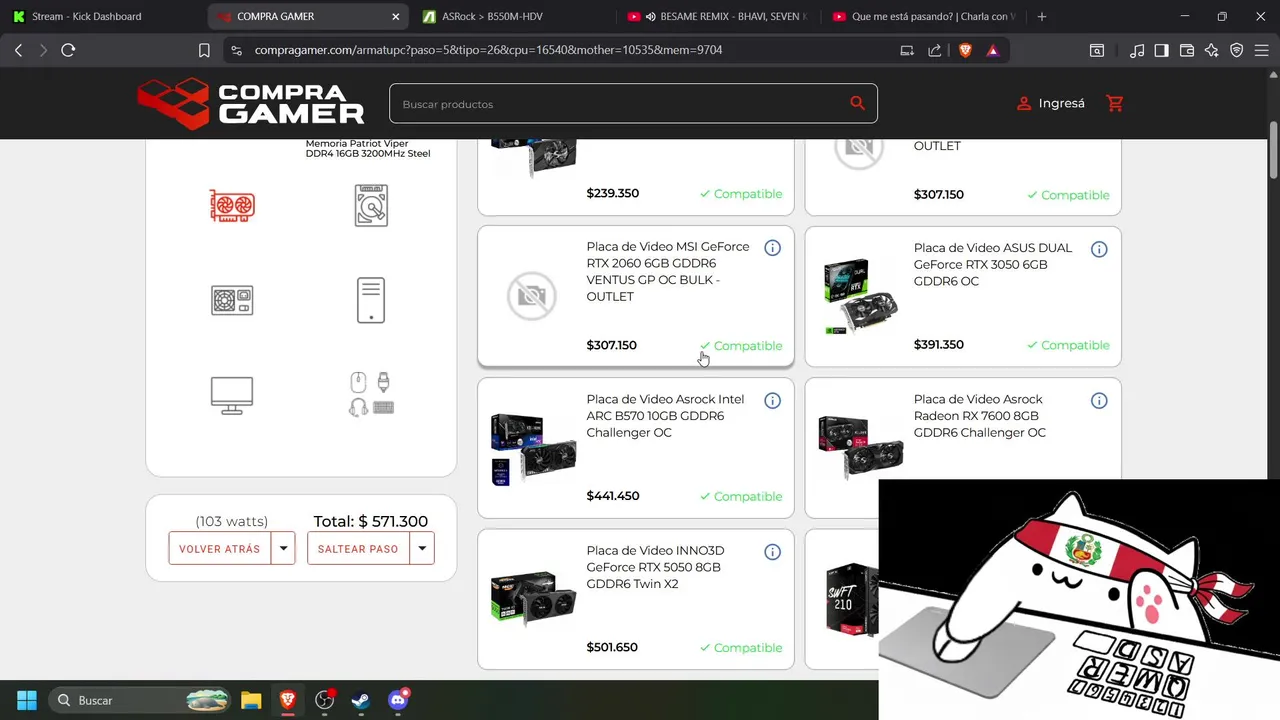Open the media playlist music icon
The image size is (1280, 720).
pyautogui.click(x=1136, y=50)
